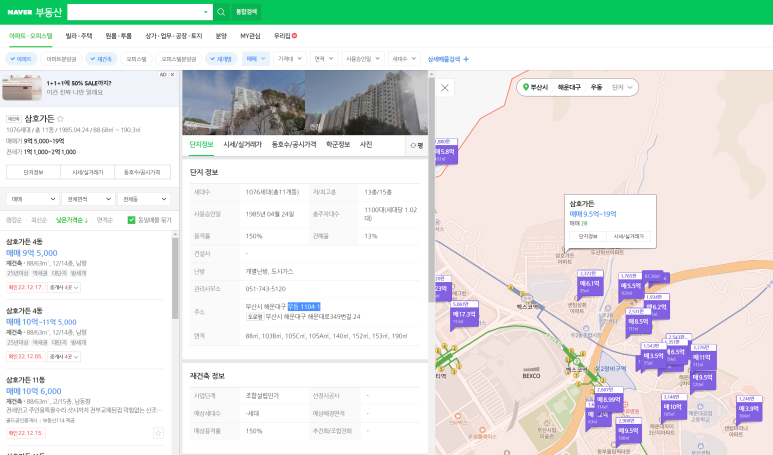This screenshot has height=455, width=773.
Task: Toggle the 아파트분양권 filter chip
Action: pyautogui.click(x=61, y=59)
